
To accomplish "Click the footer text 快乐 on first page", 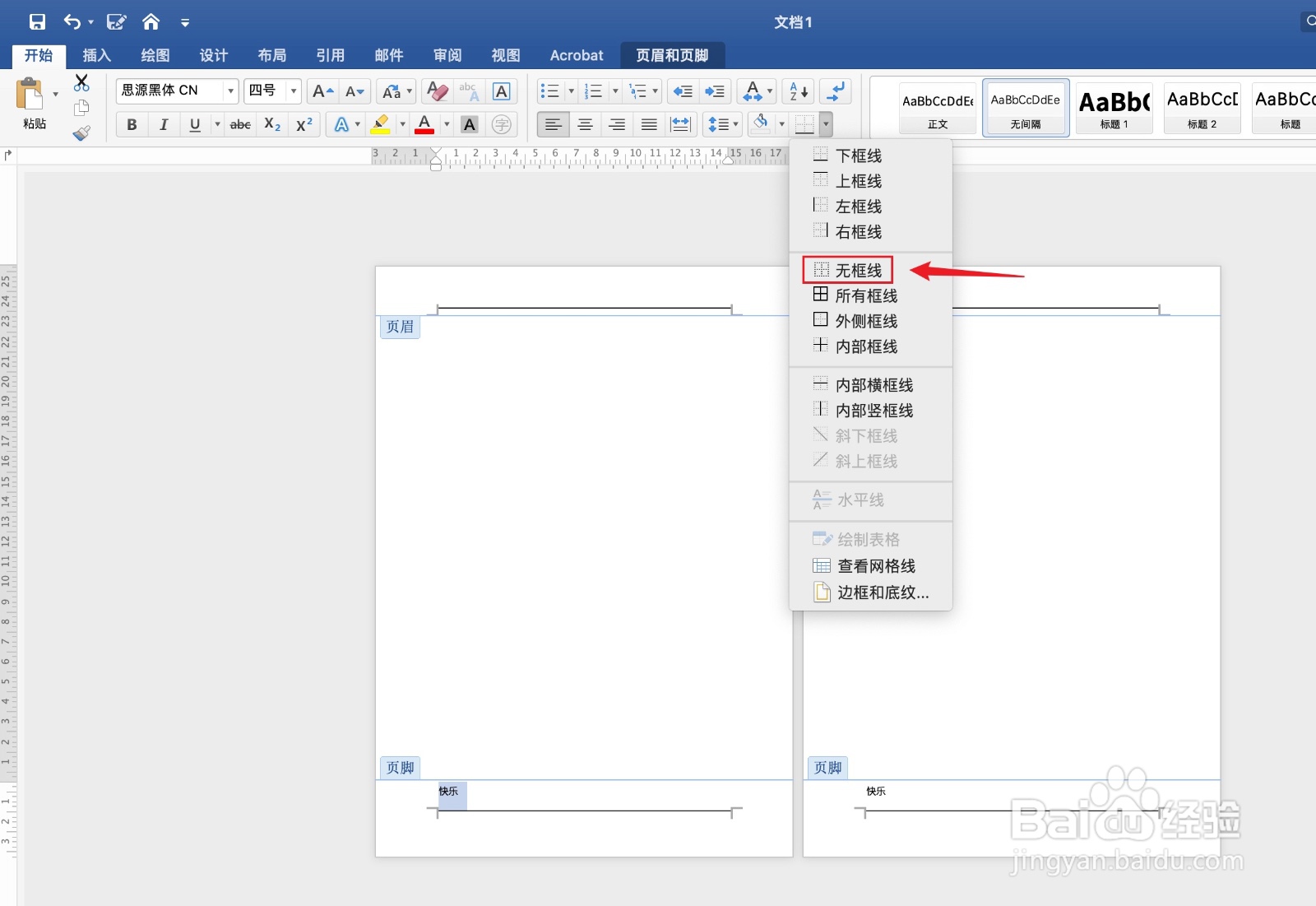I will [x=448, y=792].
